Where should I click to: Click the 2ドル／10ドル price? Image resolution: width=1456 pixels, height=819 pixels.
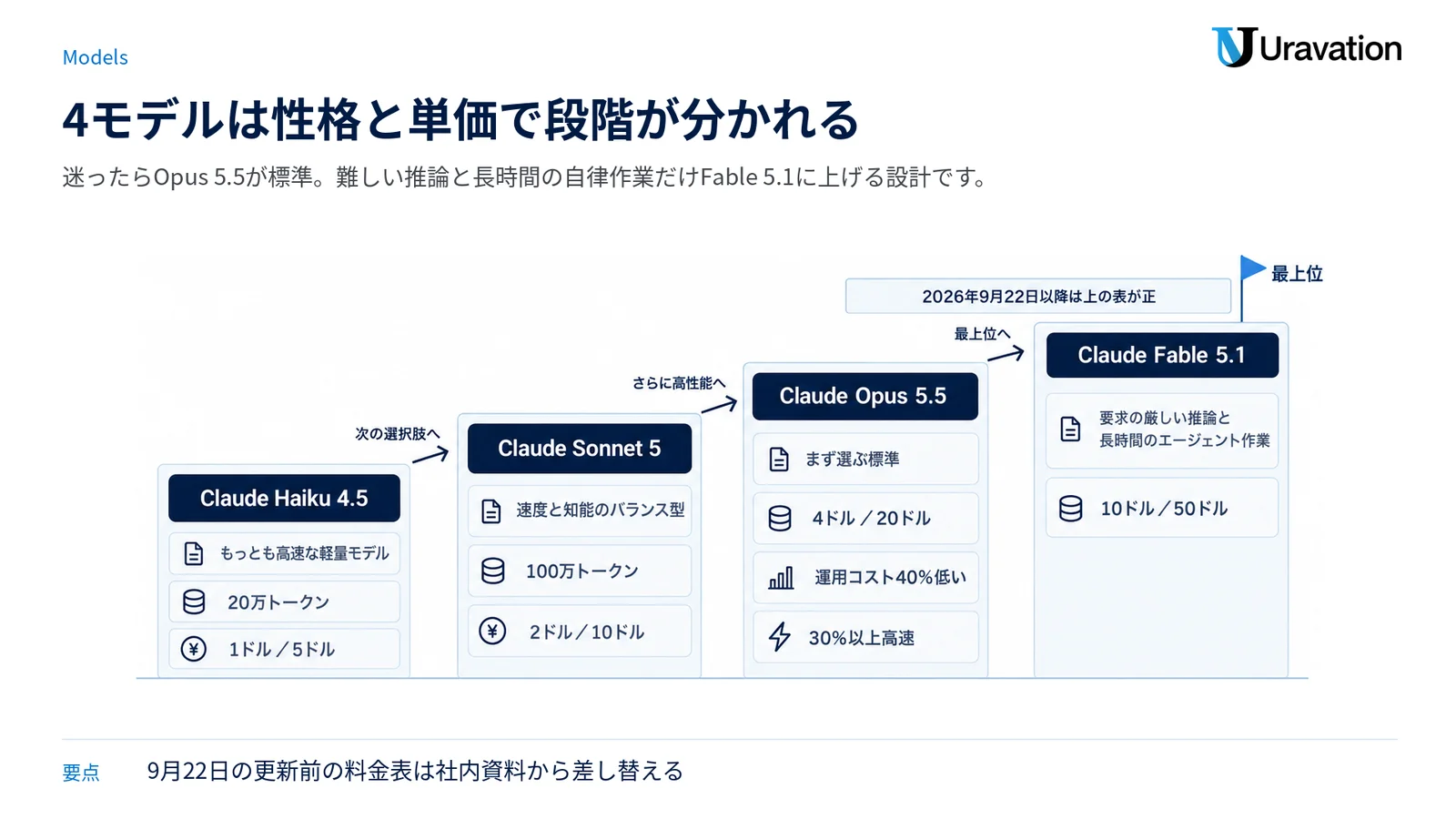[587, 632]
